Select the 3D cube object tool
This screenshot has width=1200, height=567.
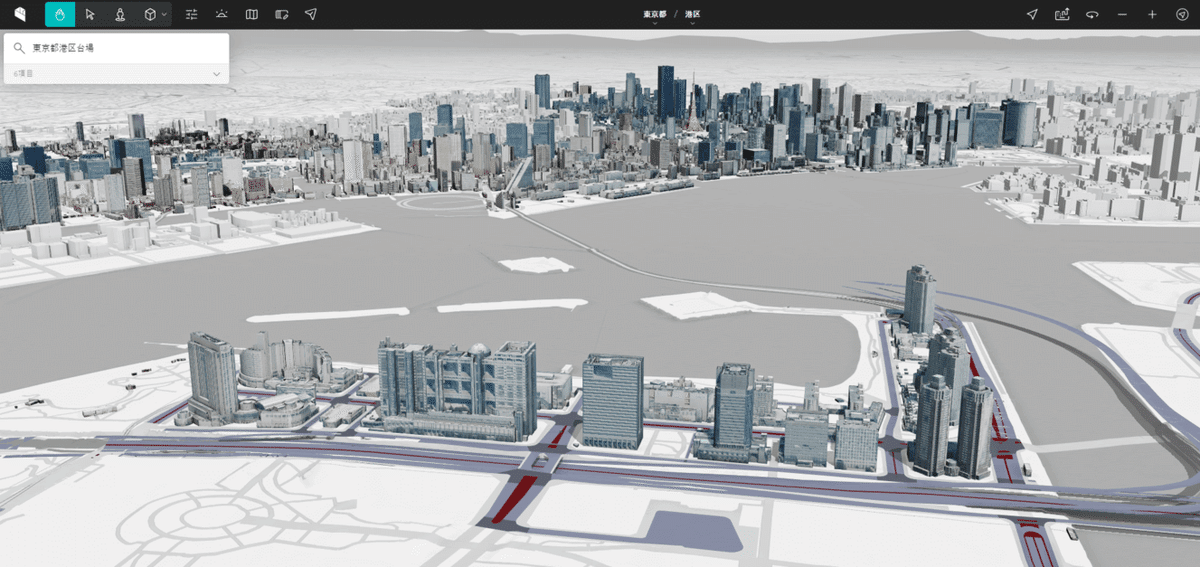click(x=149, y=14)
